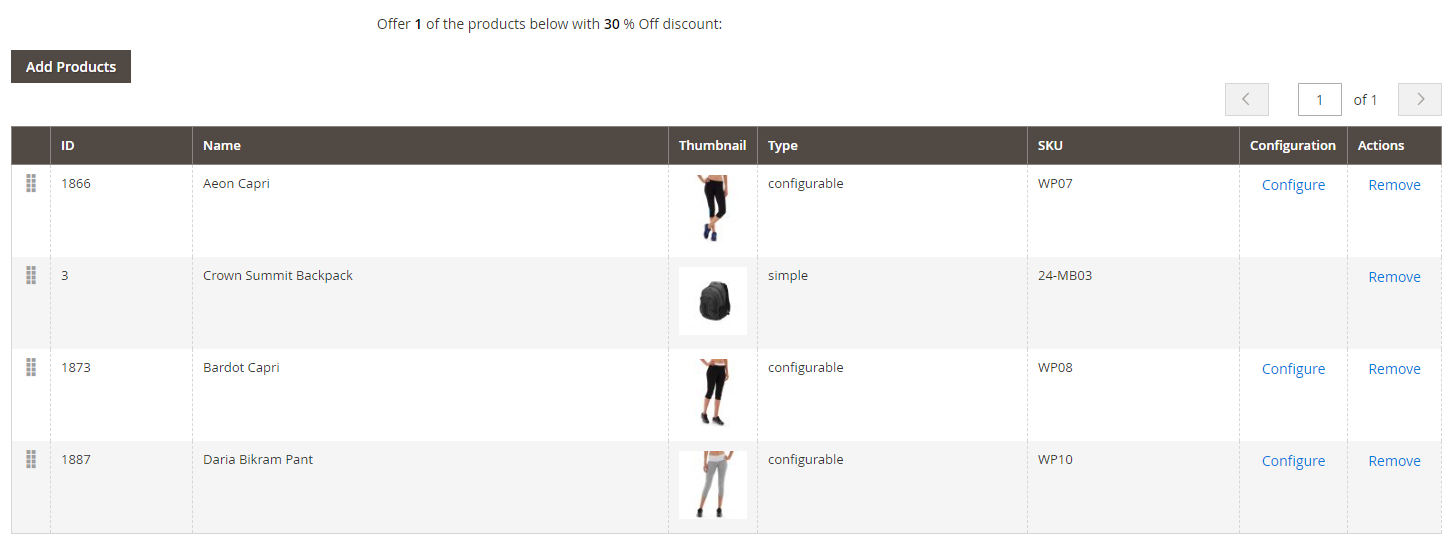1454x548 pixels.
Task: Go to next page arrow button
Action: [1419, 100]
